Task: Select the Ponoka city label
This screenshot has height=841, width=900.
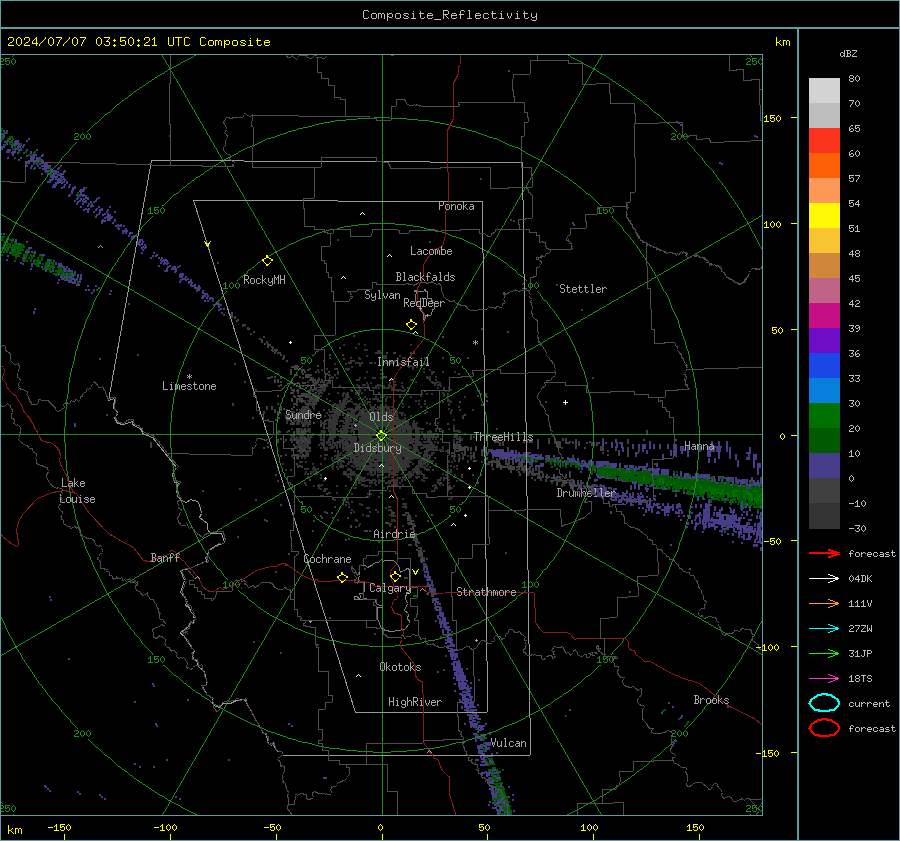Action: pyautogui.click(x=456, y=206)
